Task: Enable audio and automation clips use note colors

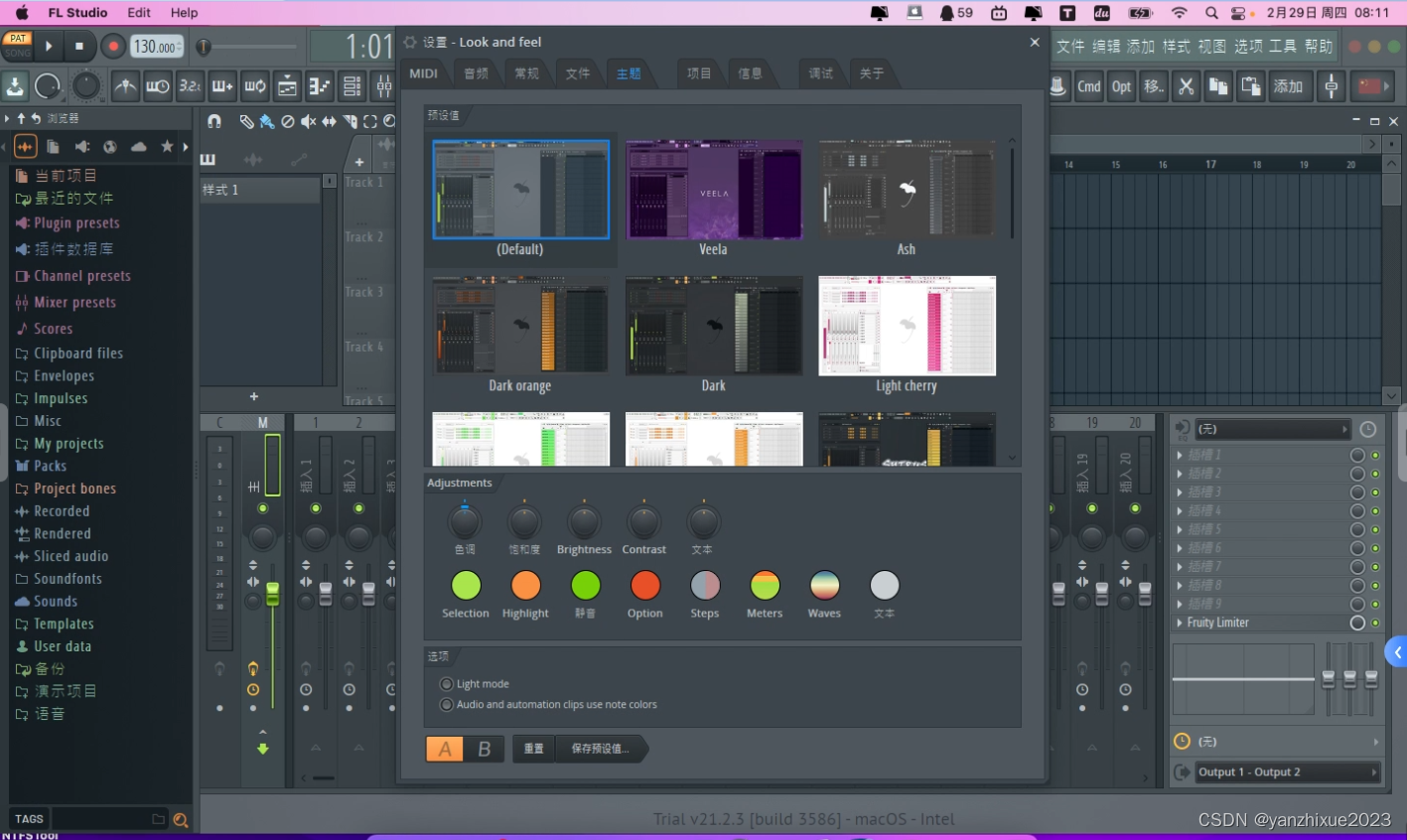Action: 446,705
